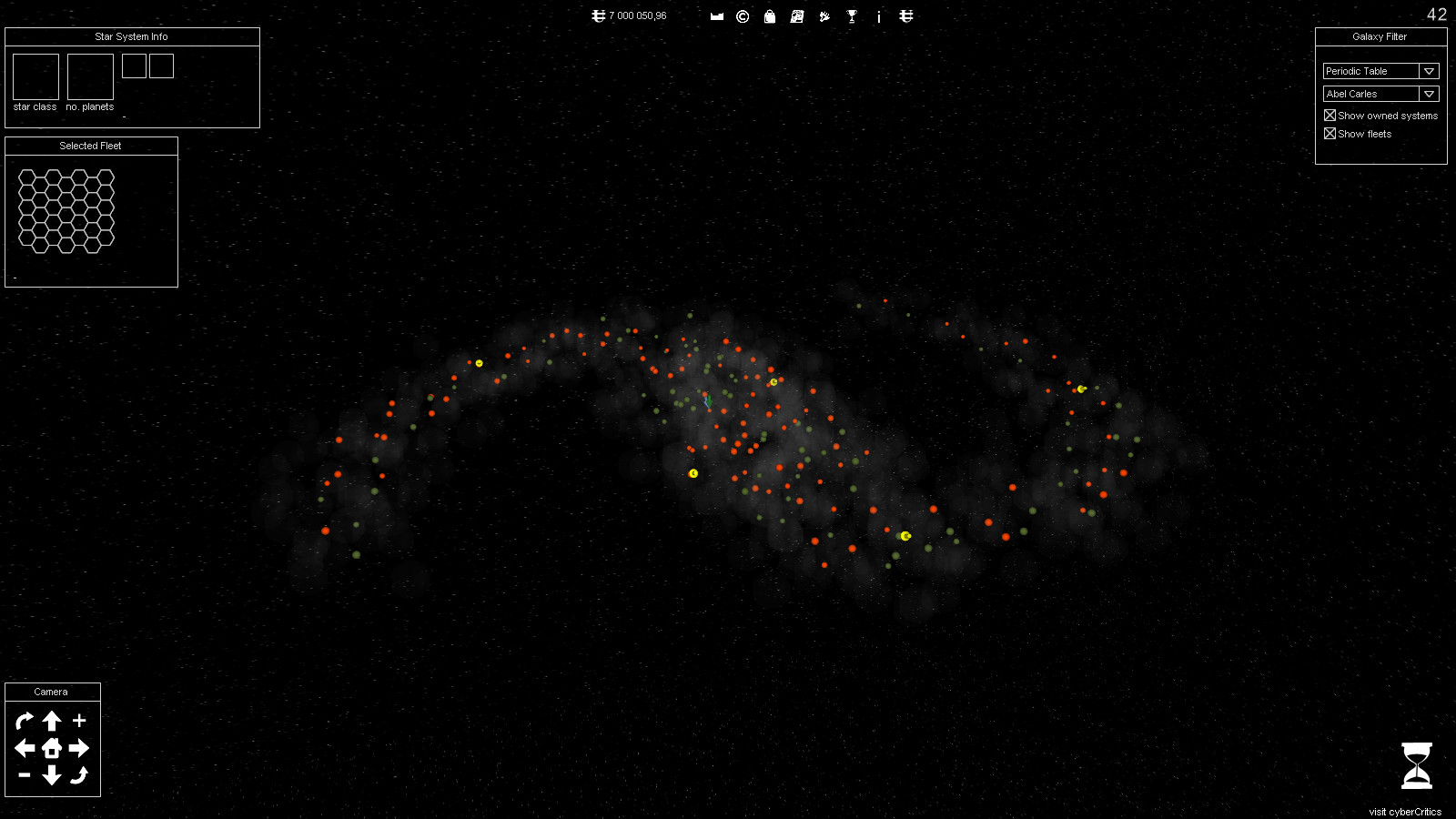Click the rightmost currency icon in the toolbar
Viewport: 1456px width, 819px height.
(x=906, y=16)
